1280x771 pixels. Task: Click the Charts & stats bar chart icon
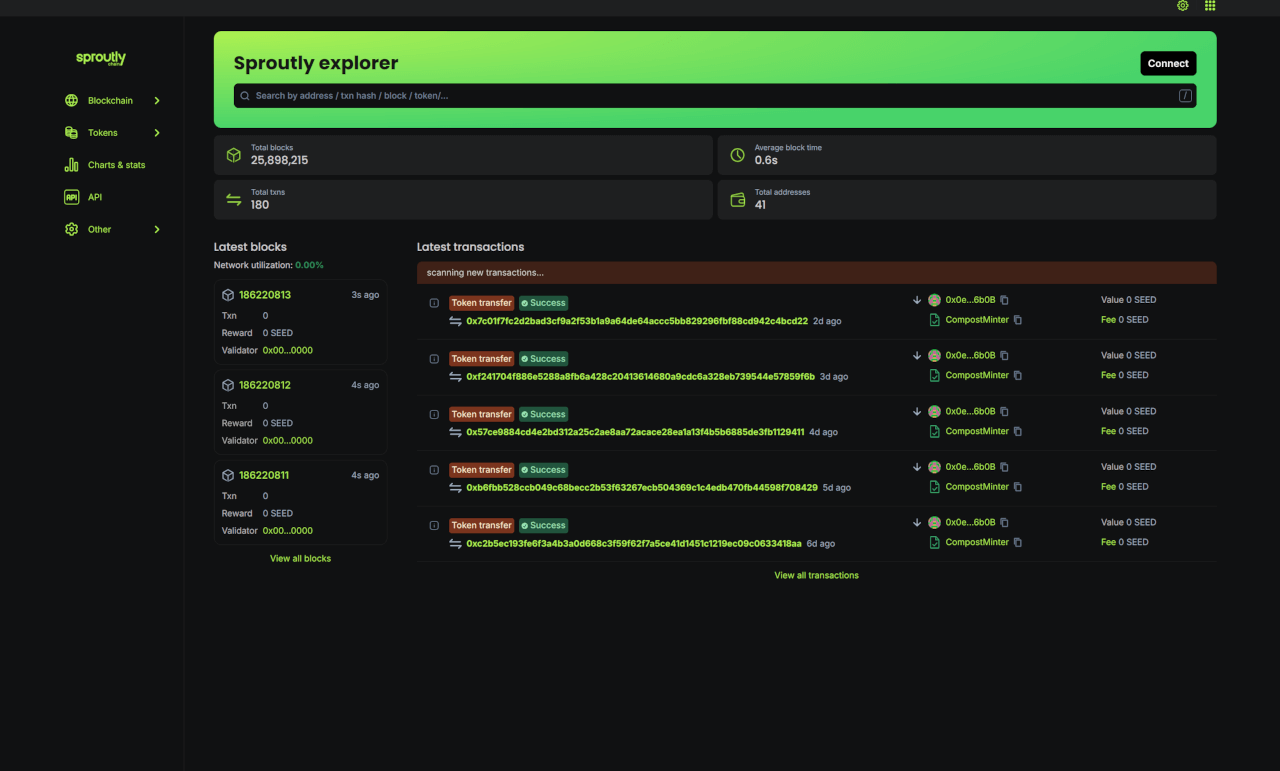click(x=71, y=165)
